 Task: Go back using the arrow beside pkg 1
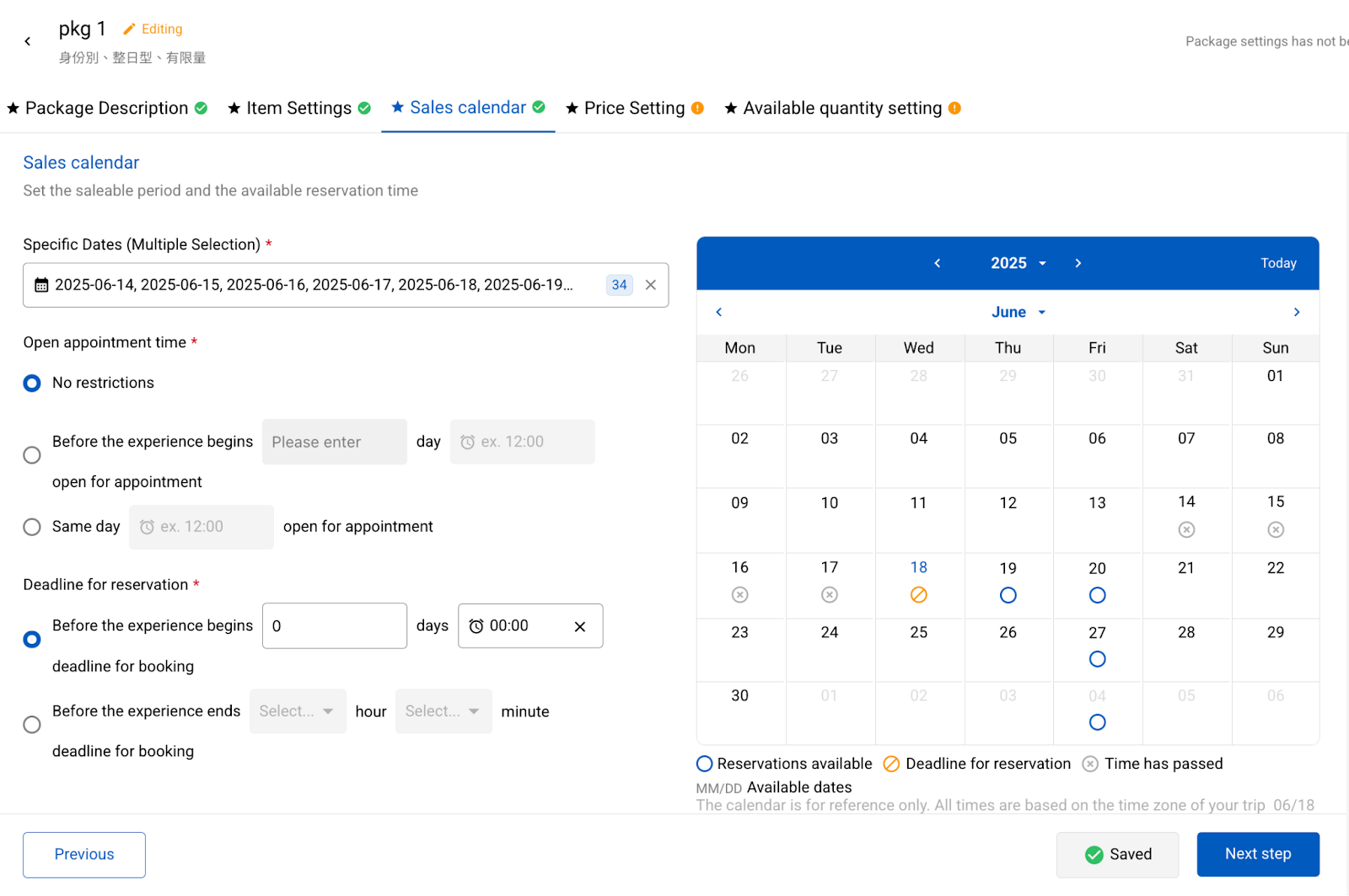(x=28, y=41)
